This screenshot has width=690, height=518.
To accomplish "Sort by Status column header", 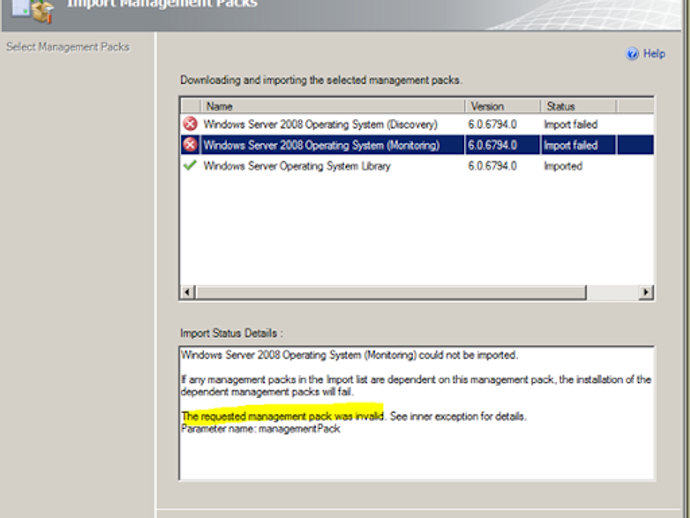I will point(578,106).
